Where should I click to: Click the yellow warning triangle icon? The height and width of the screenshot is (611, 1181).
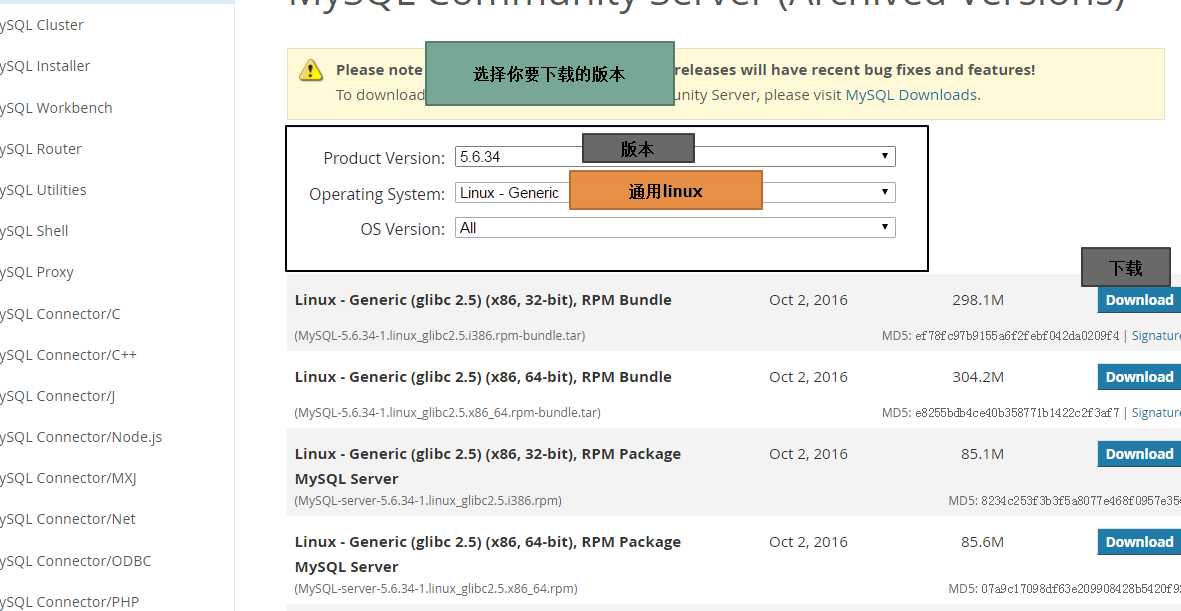(311, 70)
